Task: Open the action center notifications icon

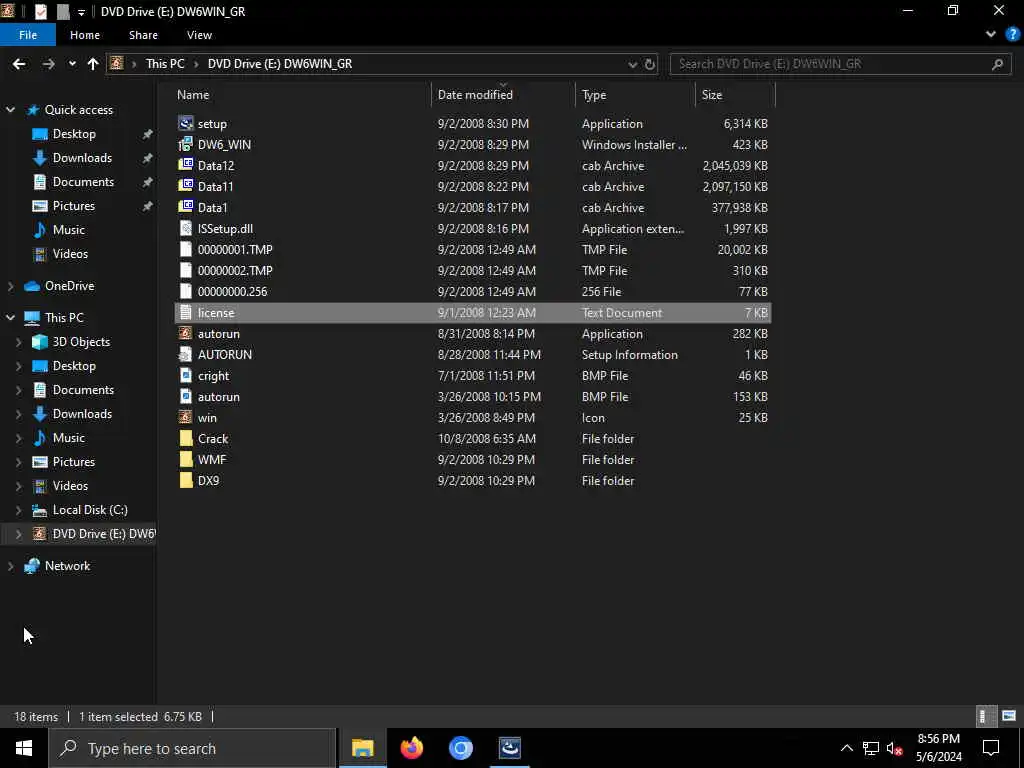Action: (991, 748)
